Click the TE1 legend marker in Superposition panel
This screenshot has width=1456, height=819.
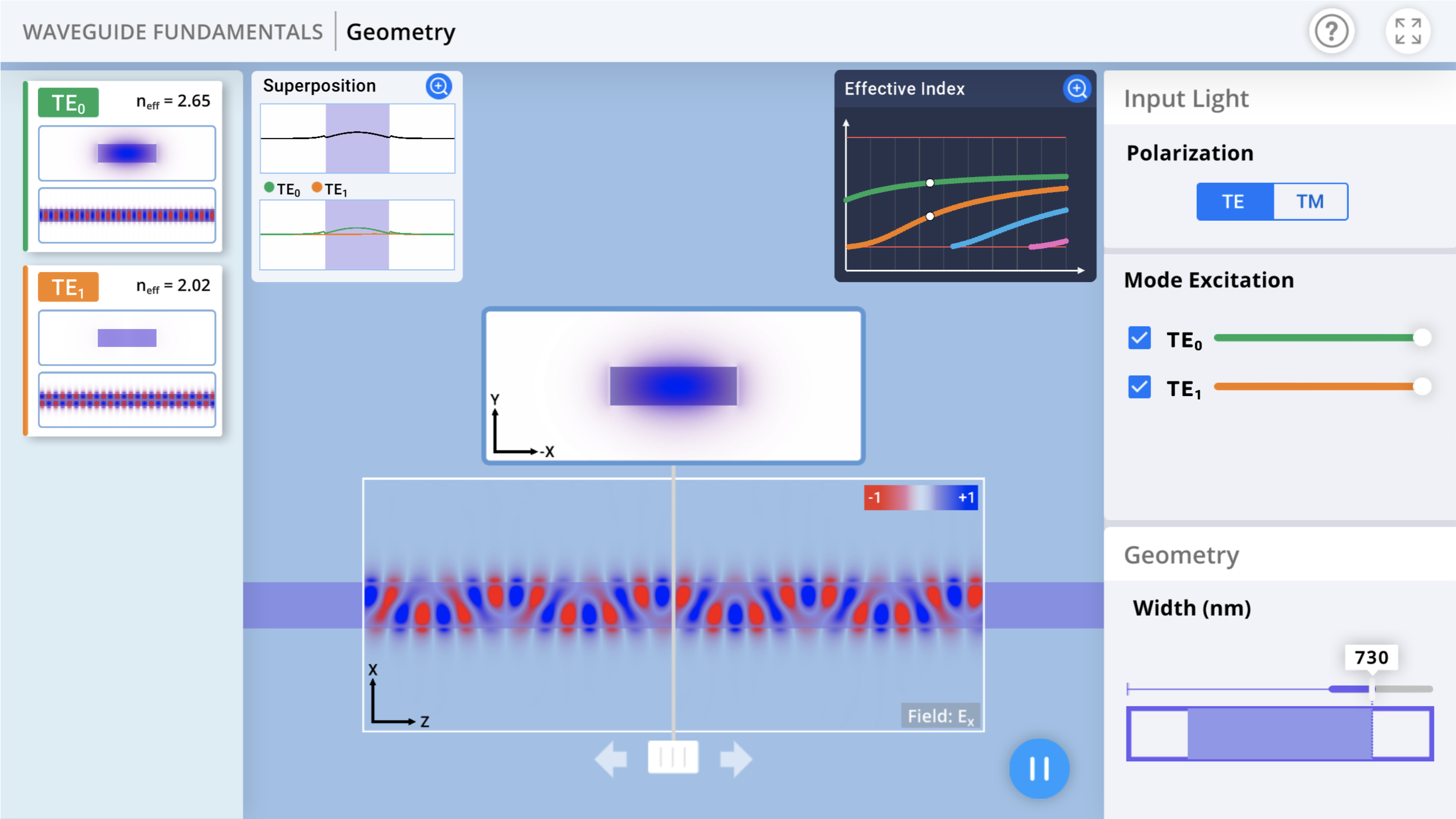tap(317, 188)
